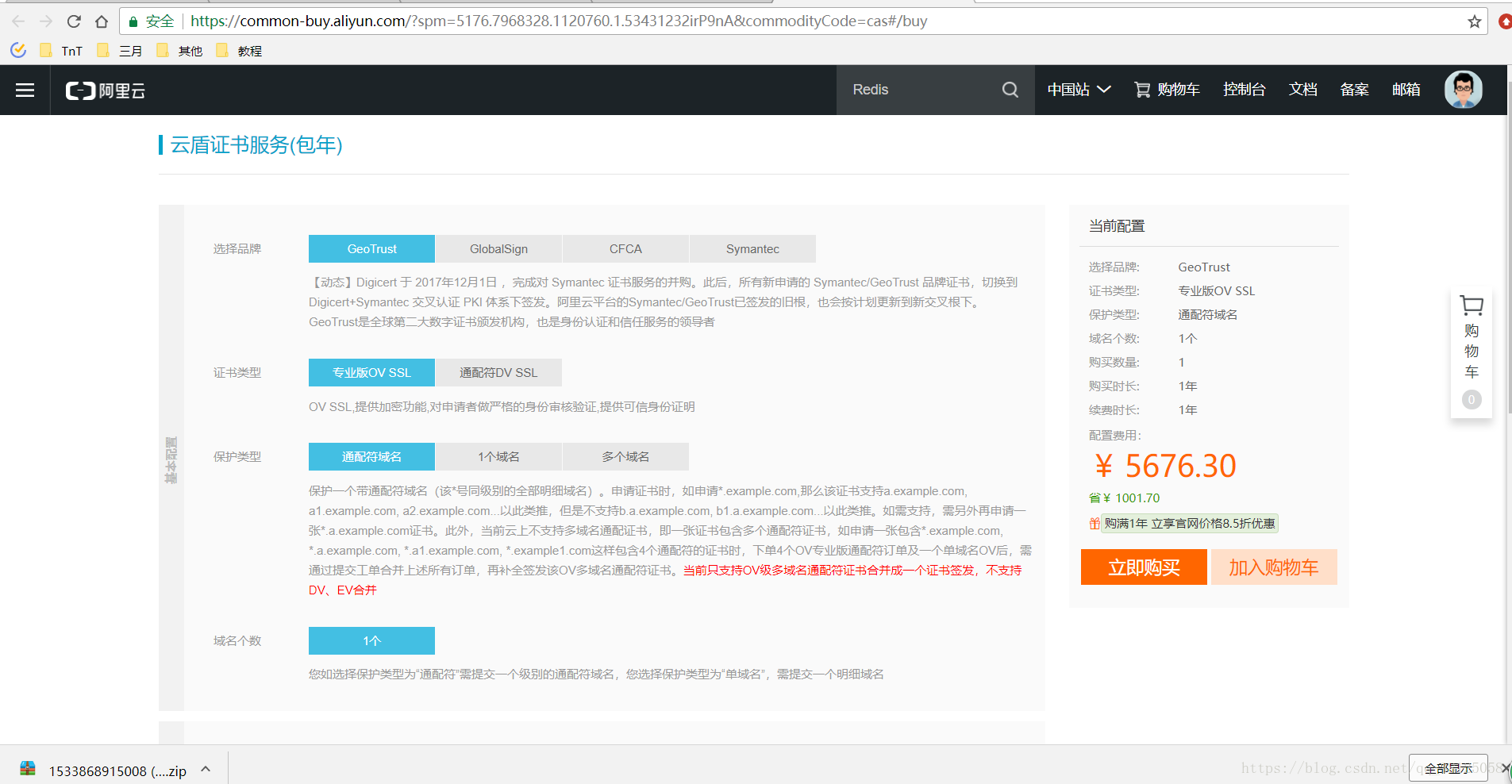Open 控制台 console
The image size is (1512, 784).
1244,90
